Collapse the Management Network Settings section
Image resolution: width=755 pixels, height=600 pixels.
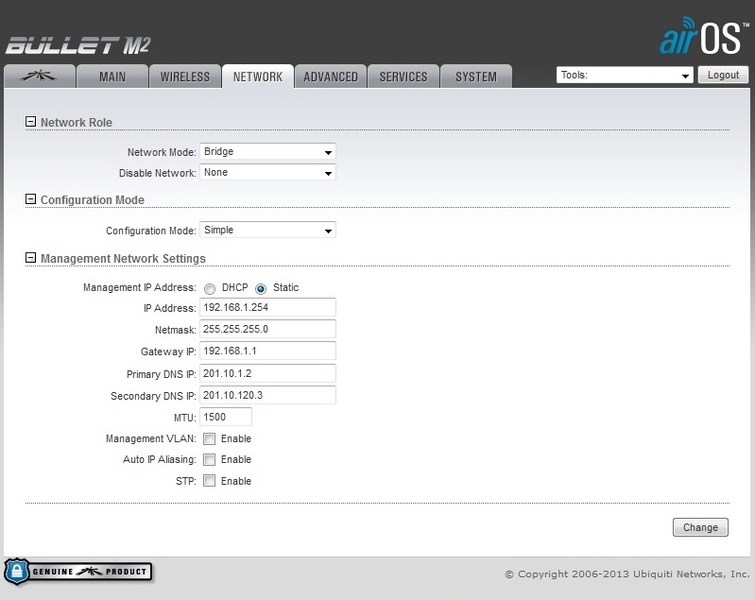(x=30, y=258)
